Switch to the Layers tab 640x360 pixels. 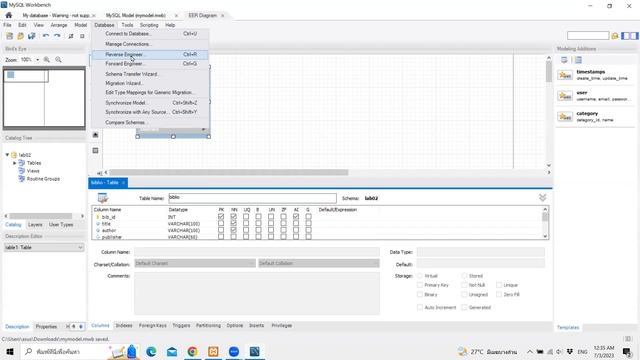35,224
